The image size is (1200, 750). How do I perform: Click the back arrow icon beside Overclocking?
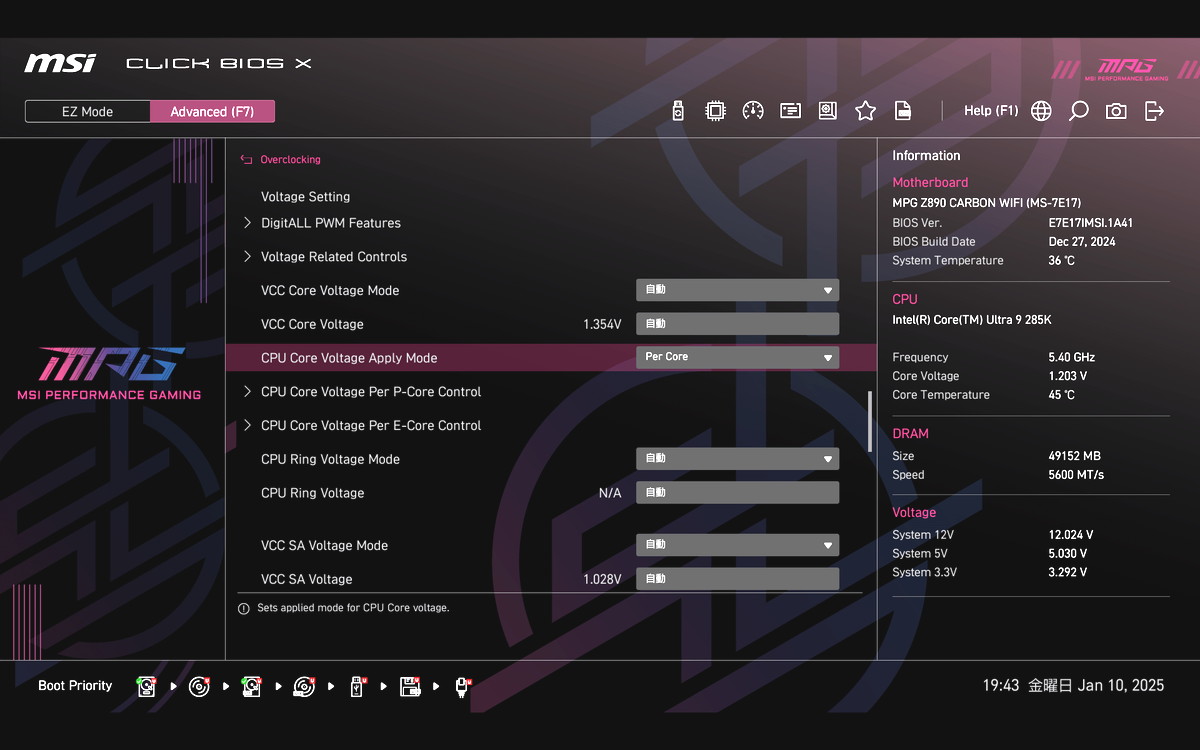click(x=246, y=160)
